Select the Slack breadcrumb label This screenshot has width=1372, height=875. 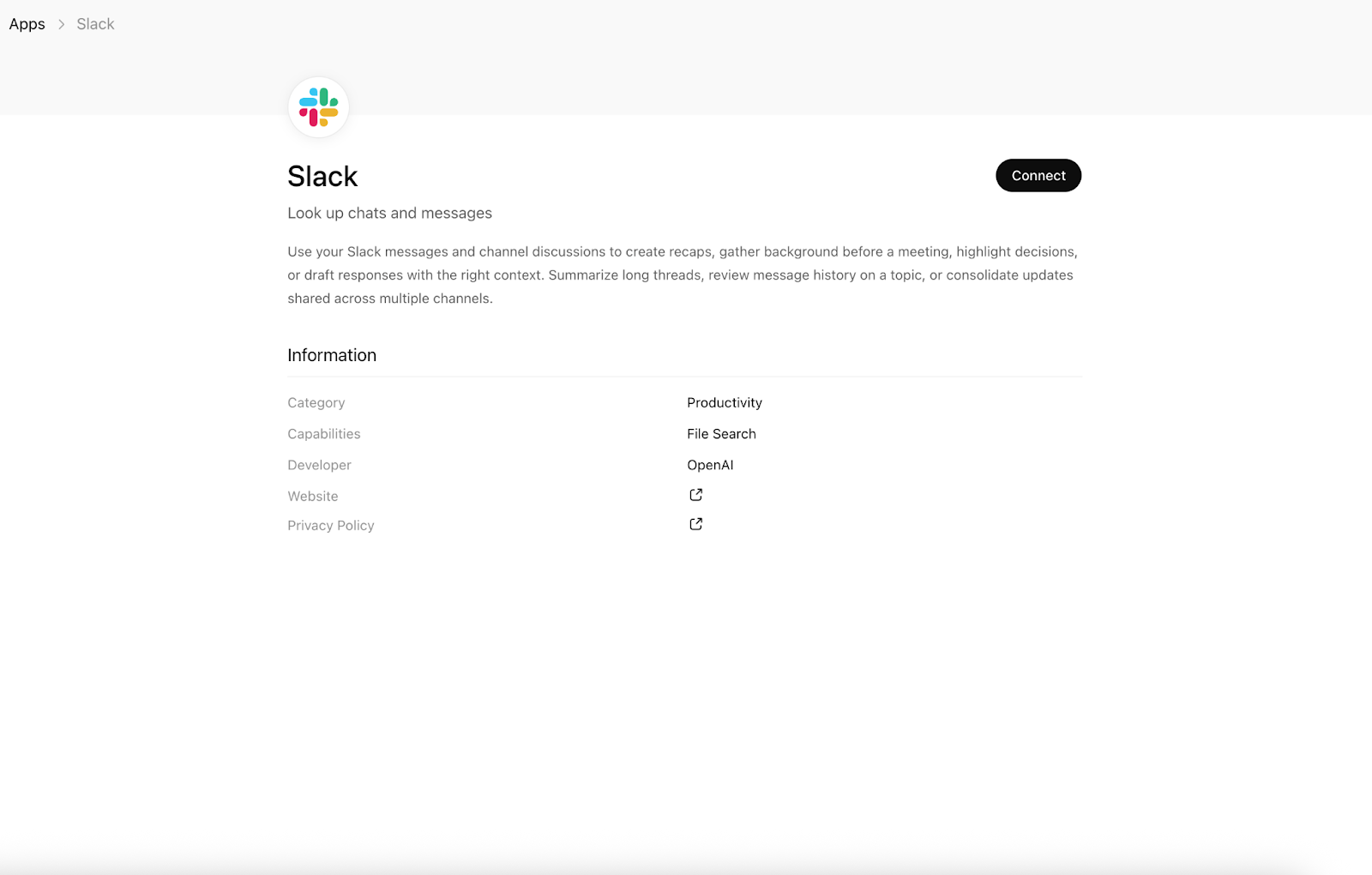(94, 24)
